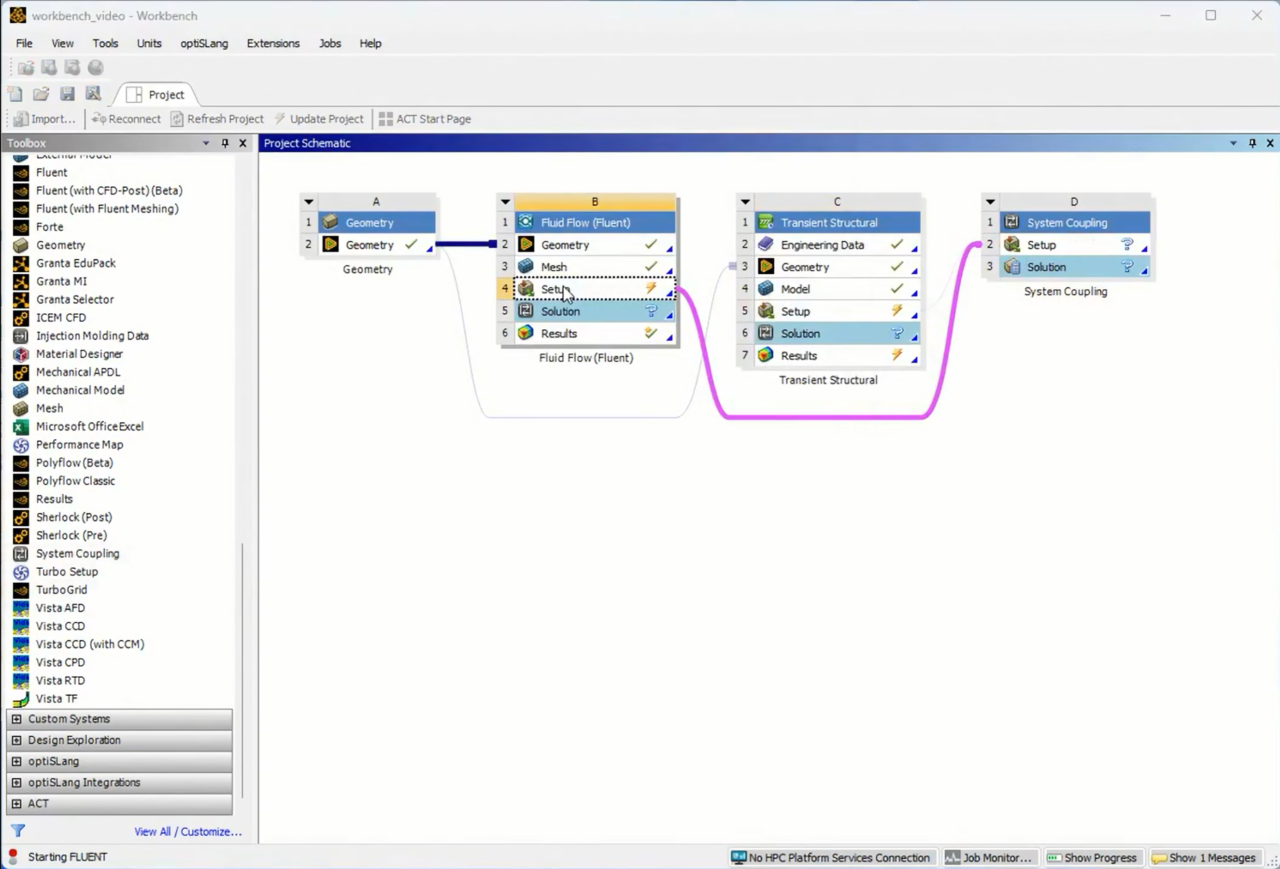This screenshot has width=1280, height=869.
Task: Open the optiSLang menu
Action: click(204, 43)
